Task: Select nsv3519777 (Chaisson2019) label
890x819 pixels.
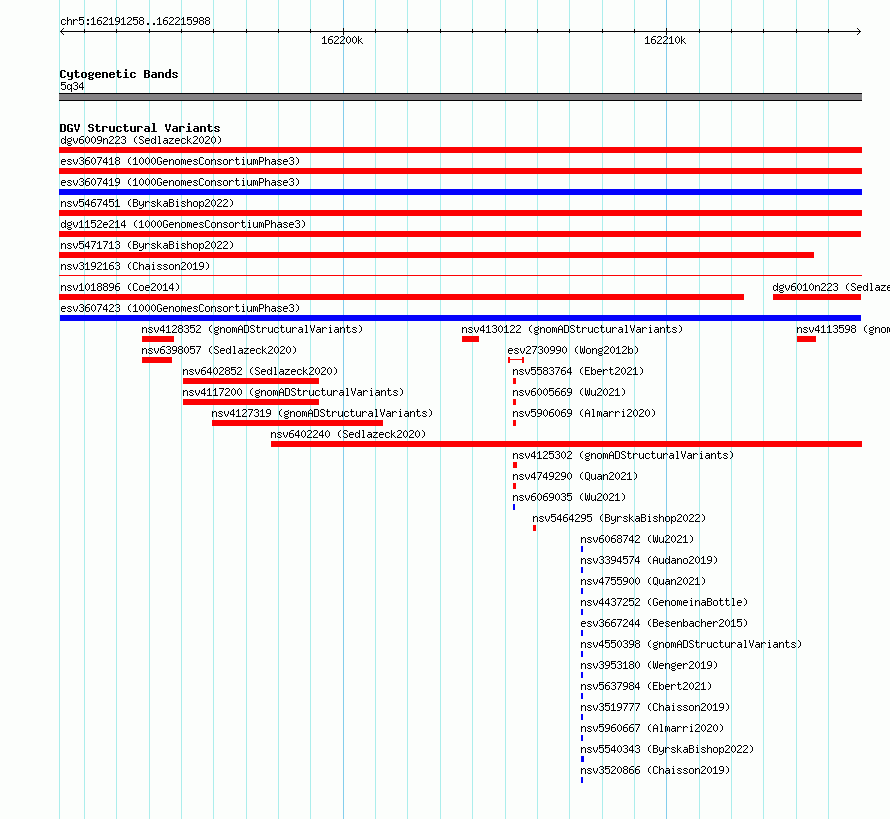Action: 655,707
